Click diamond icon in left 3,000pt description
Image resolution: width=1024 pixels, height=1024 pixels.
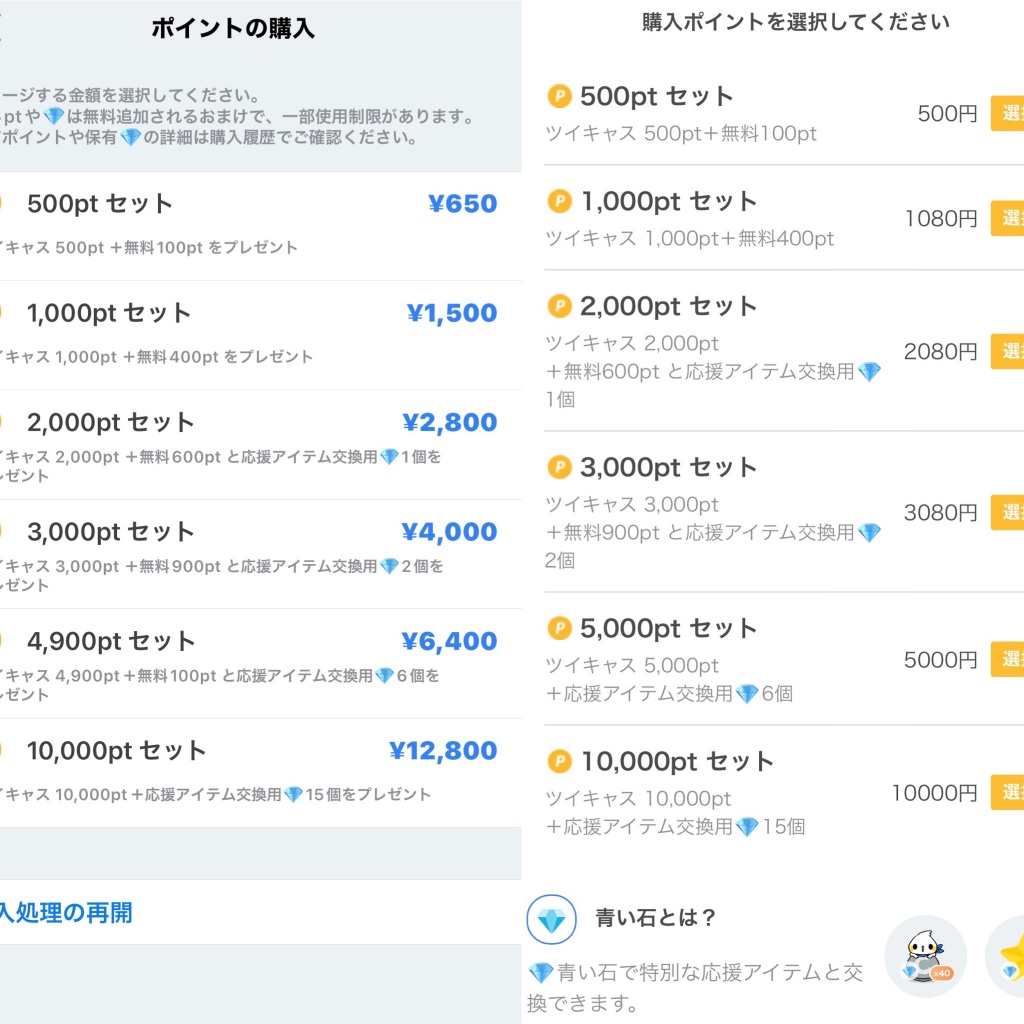389,566
